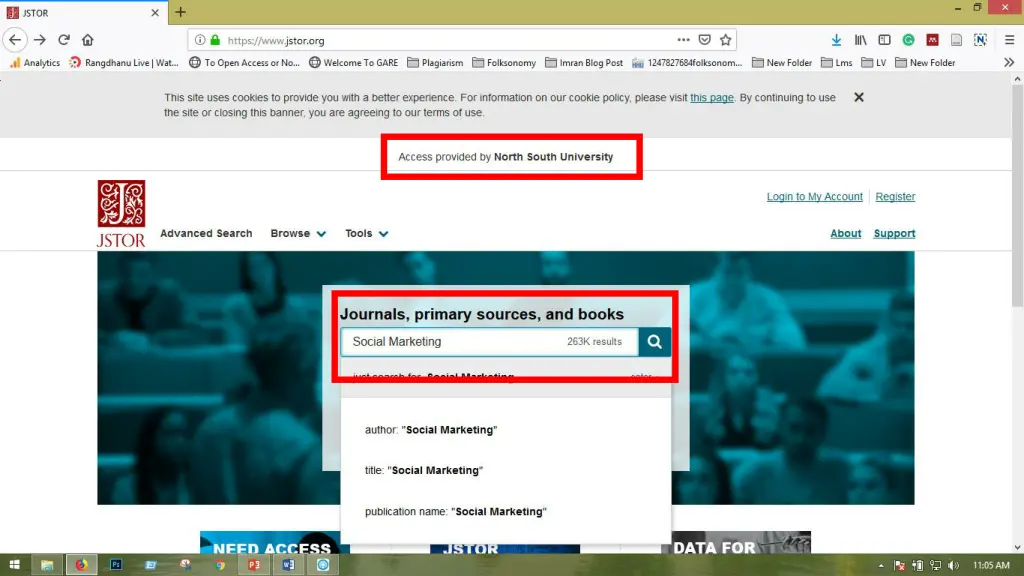Switch to PowerPoint in the taskbar

(x=254, y=565)
